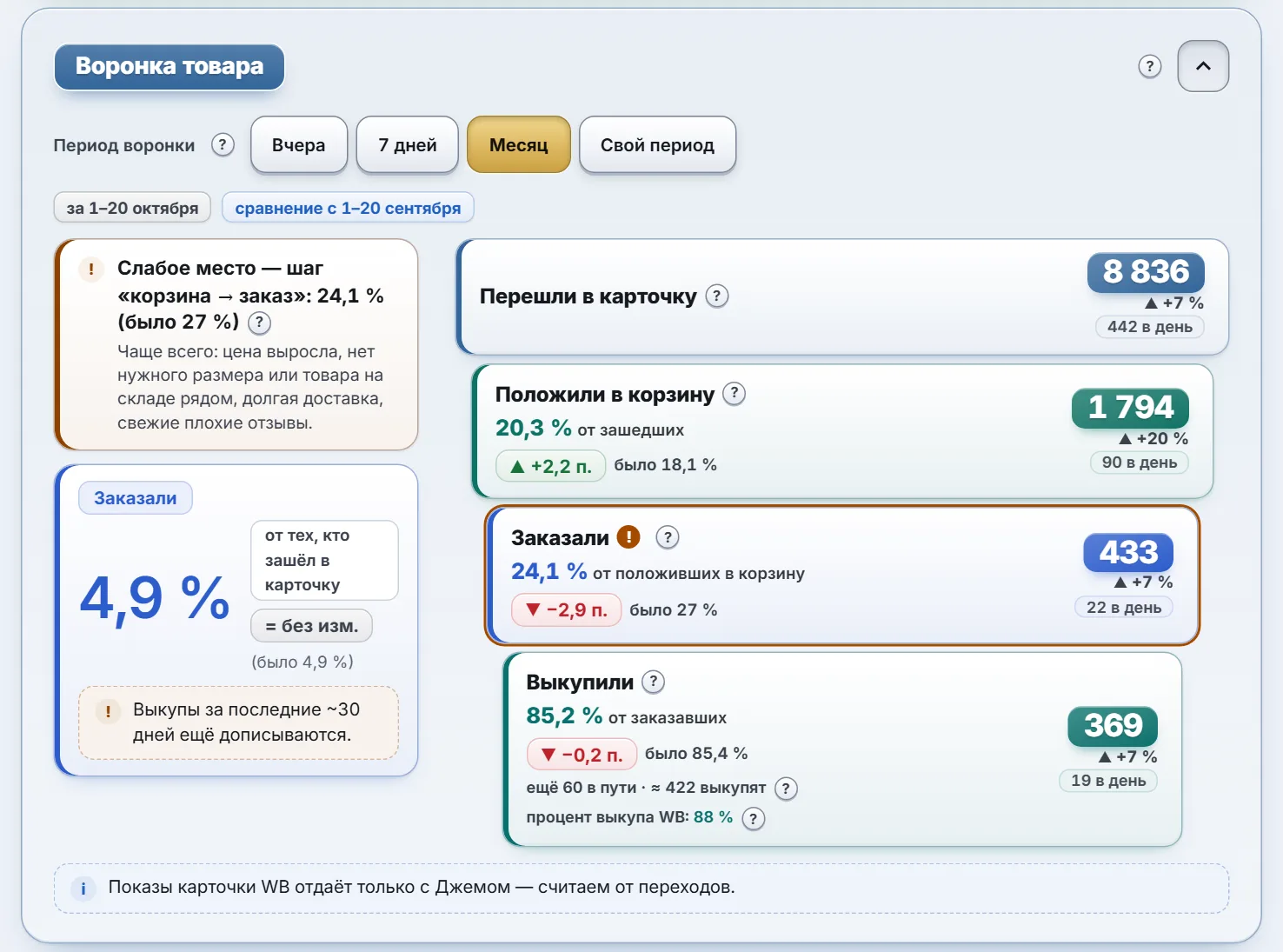The width and height of the screenshot is (1283, 952).
Task: Click the 442 в день chip
Action: 1150,327
